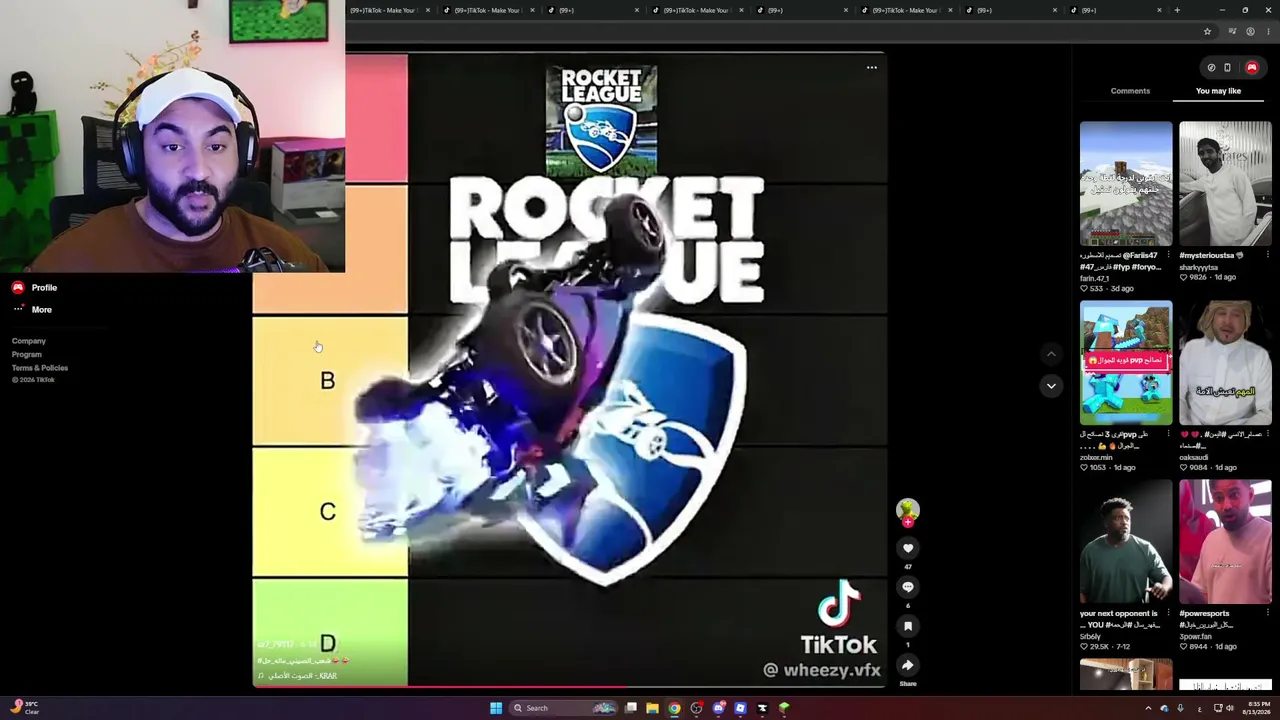Open the Company footer link
Viewport: 1280px width, 720px height.
(x=29, y=341)
